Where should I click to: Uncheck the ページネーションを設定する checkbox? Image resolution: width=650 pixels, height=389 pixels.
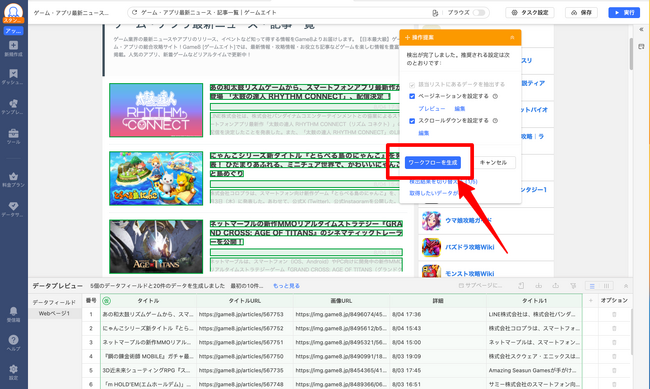click(x=412, y=96)
